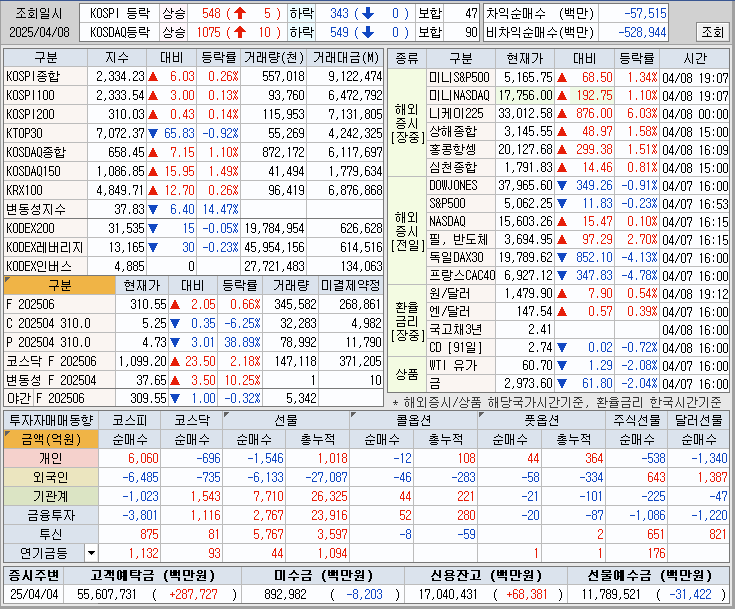Screen dimensions: 735x609
Task: Click the 주식선물 column header
Action: point(637,420)
